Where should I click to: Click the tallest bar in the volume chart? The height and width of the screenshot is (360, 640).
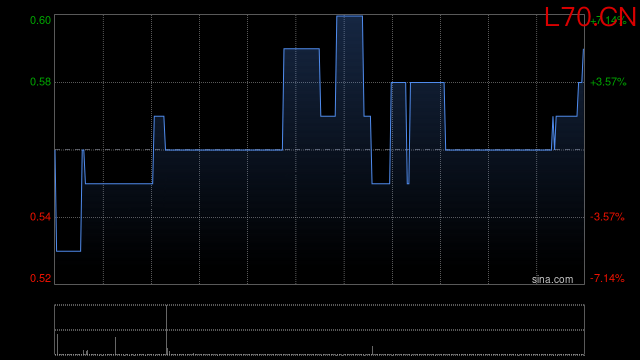pyautogui.click(x=167, y=330)
